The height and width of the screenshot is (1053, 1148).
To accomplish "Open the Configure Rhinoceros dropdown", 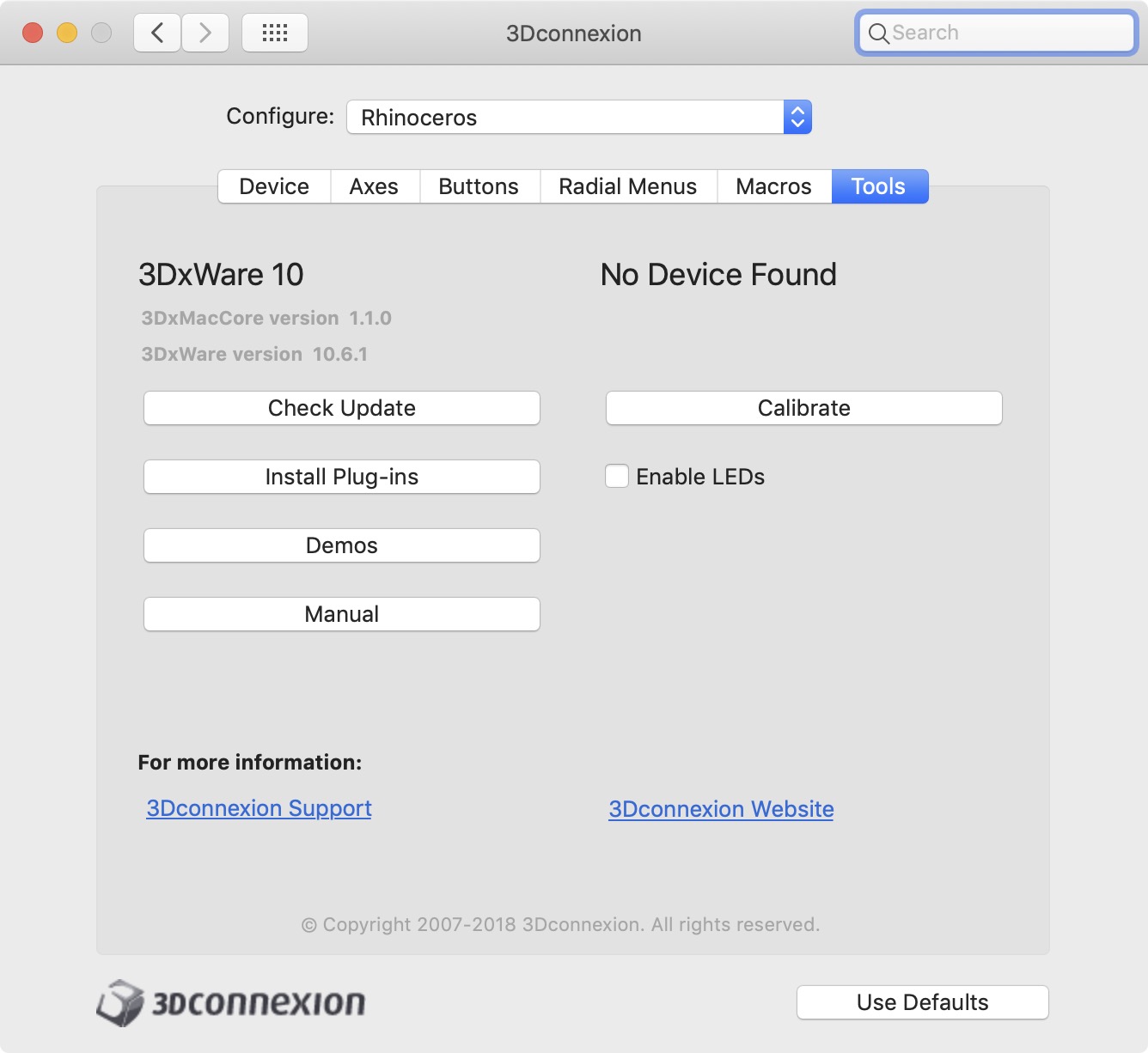I will (579, 117).
